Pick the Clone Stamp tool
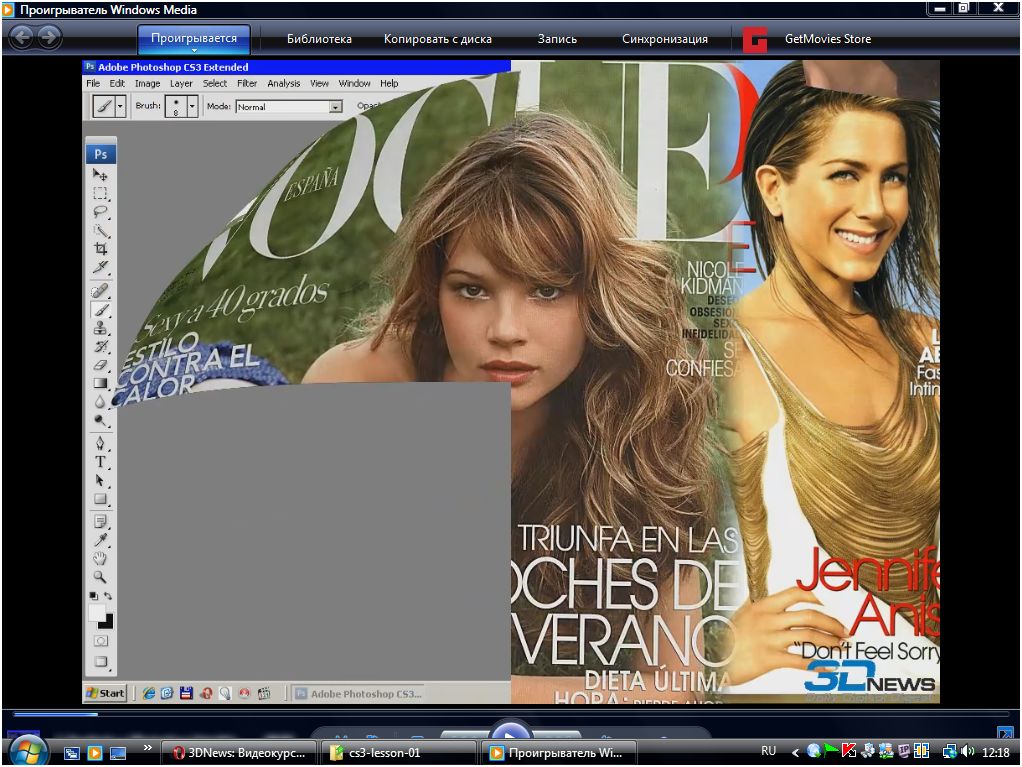 100,328
